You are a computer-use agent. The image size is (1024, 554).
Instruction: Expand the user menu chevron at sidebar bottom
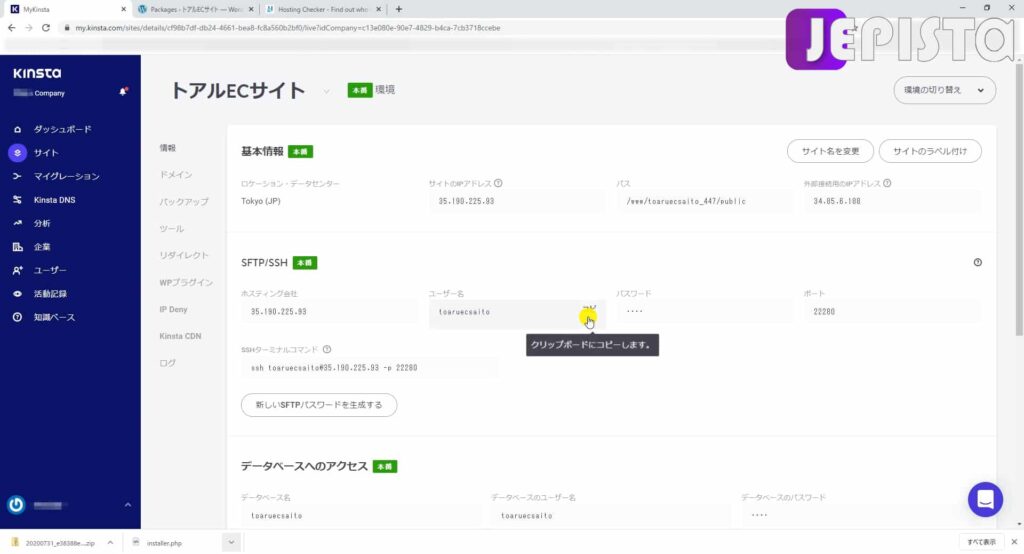(127, 505)
